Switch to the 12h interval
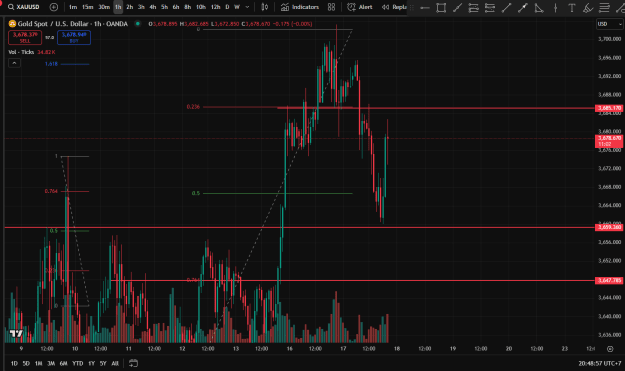This screenshot has width=625, height=371. tap(215, 7)
